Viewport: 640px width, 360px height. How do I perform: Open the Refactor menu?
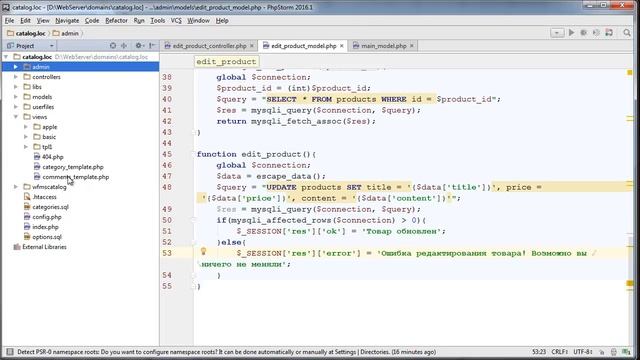pyautogui.click(x=116, y=20)
